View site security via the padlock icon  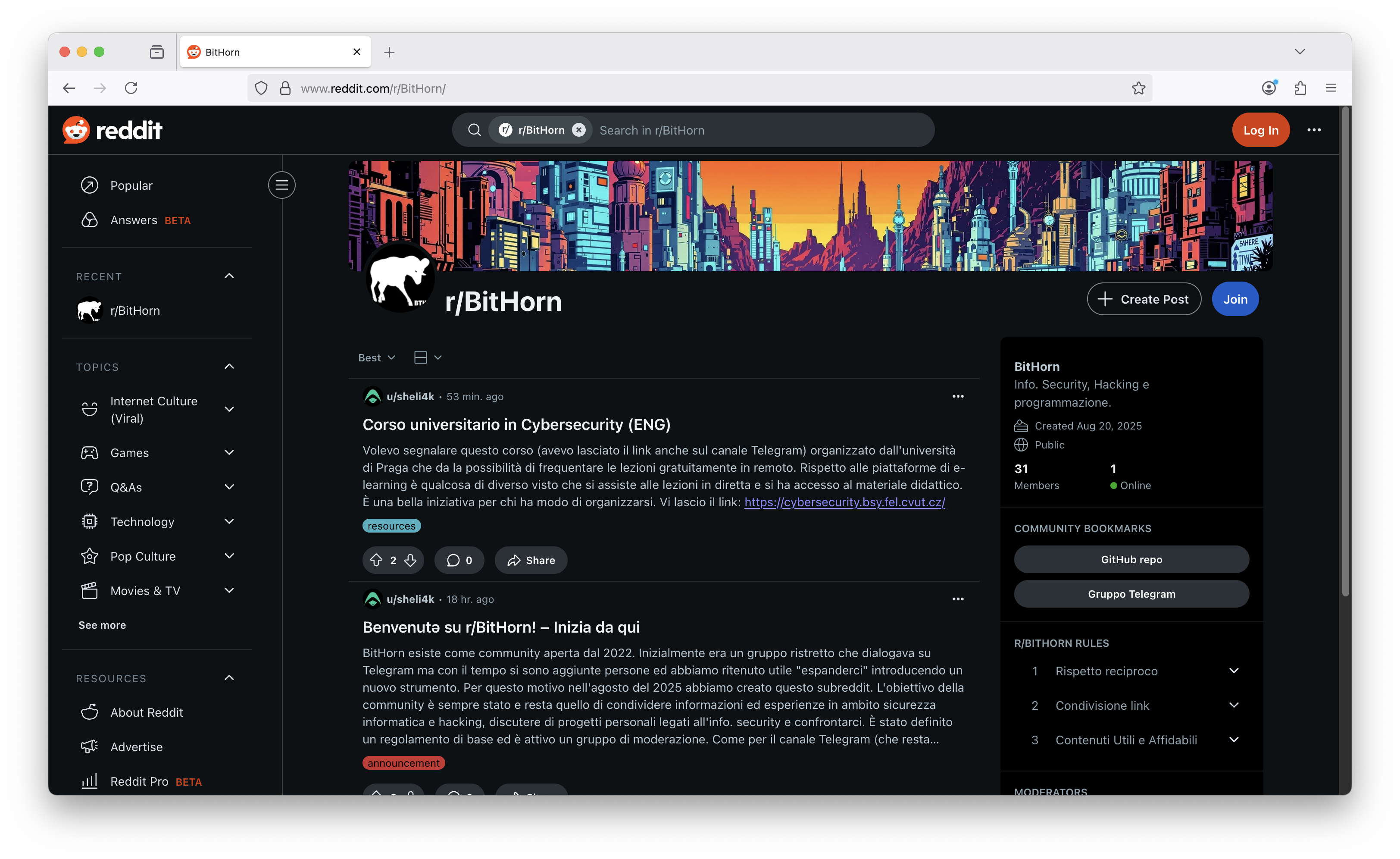coord(285,88)
